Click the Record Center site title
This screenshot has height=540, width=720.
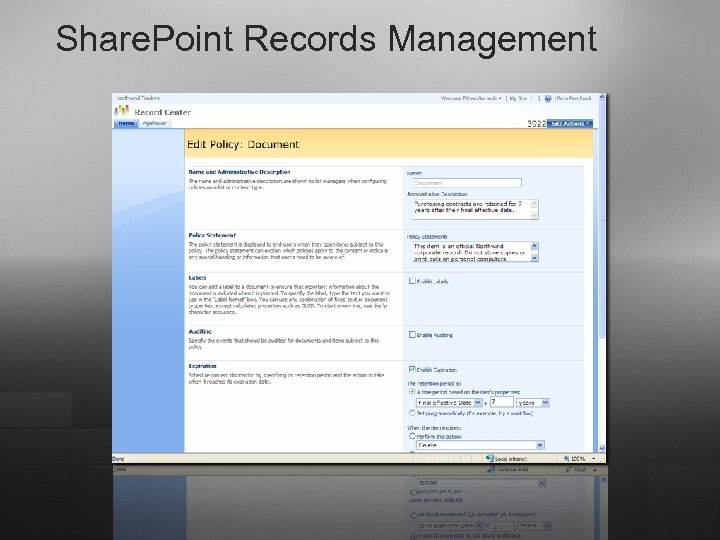tap(162, 112)
